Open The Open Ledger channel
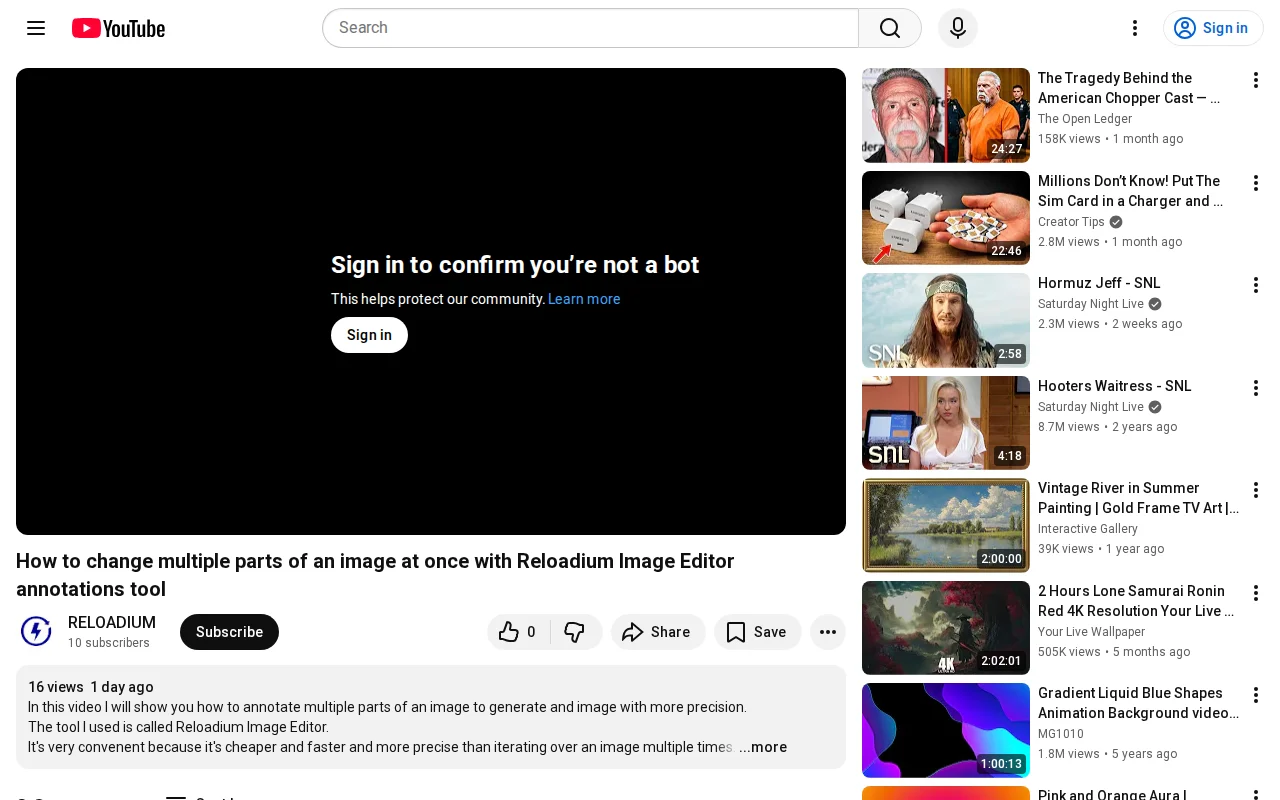Screen dimensions: 1280x800 coord(1085,119)
